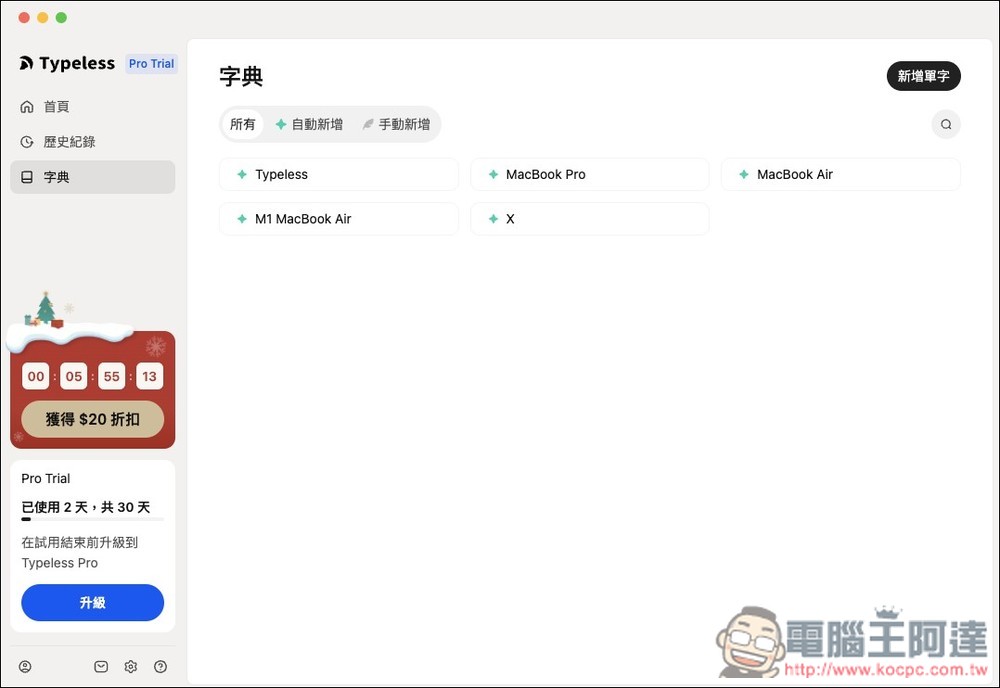Click the sparkle icon on the MacBook Pro entry

492,174
